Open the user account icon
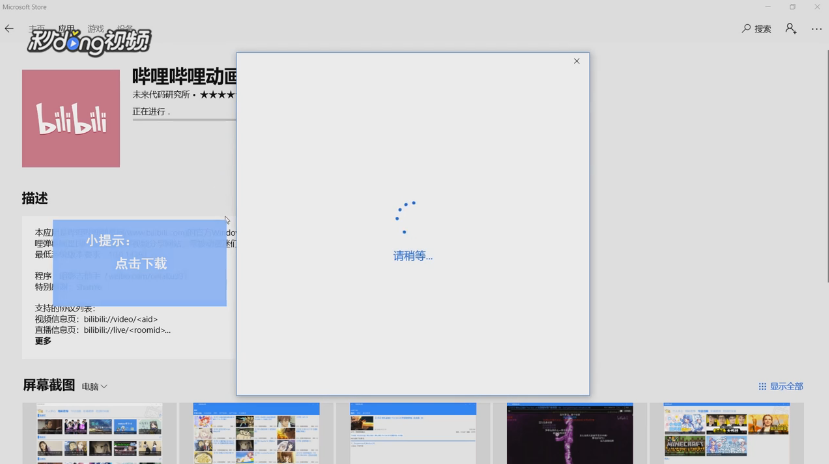Image resolution: width=829 pixels, height=464 pixels. point(791,29)
